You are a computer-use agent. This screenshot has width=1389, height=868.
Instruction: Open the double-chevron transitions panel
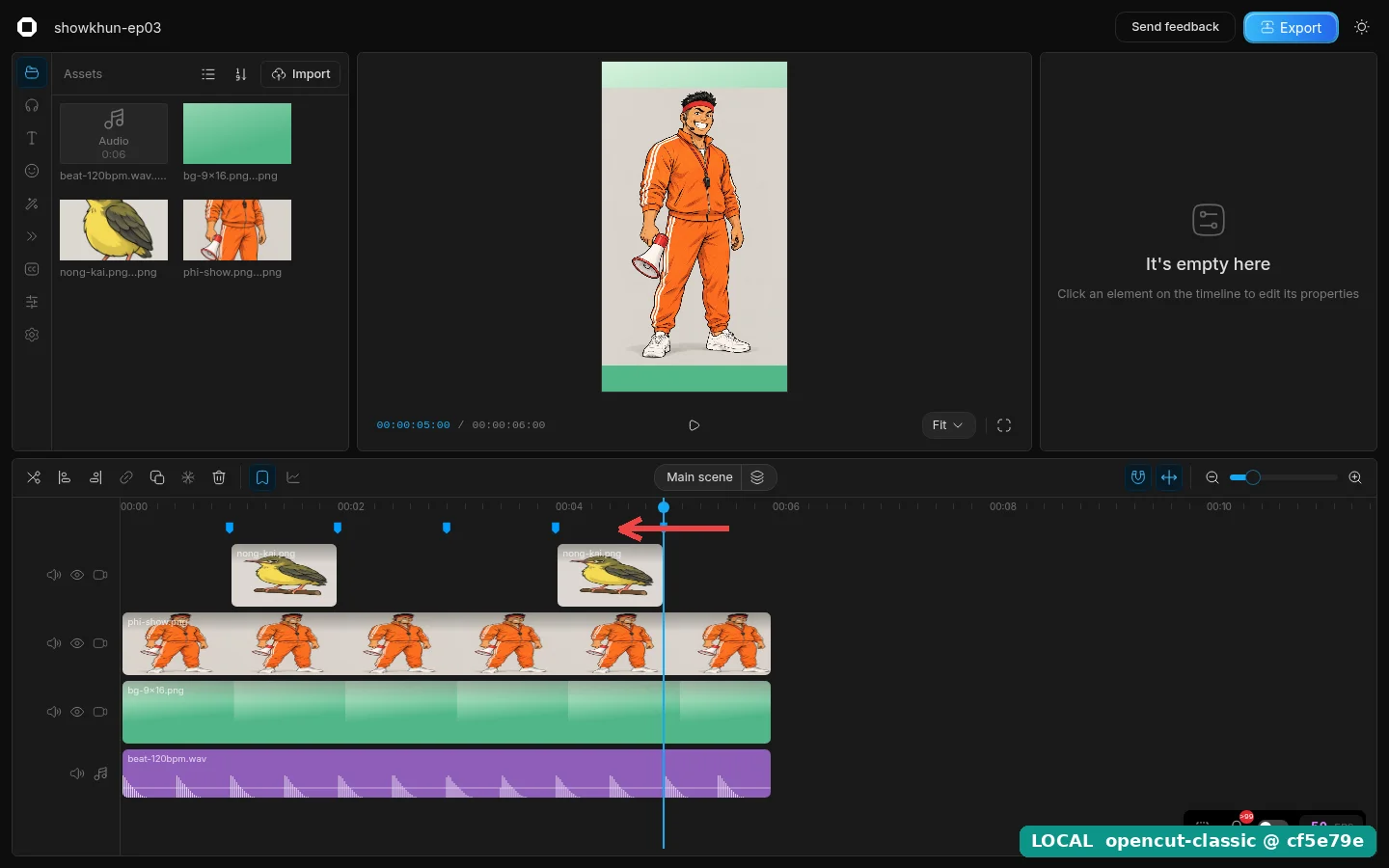(x=32, y=236)
